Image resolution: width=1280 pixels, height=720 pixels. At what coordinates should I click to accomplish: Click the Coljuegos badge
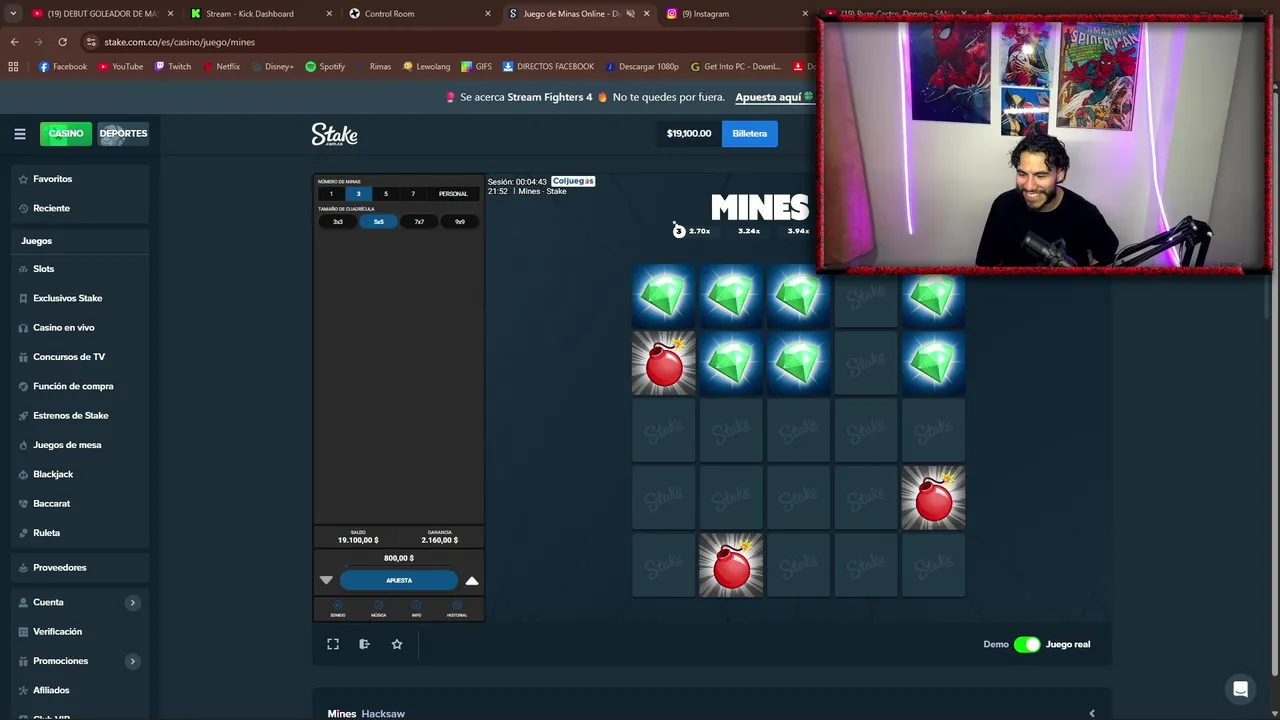coord(573,181)
